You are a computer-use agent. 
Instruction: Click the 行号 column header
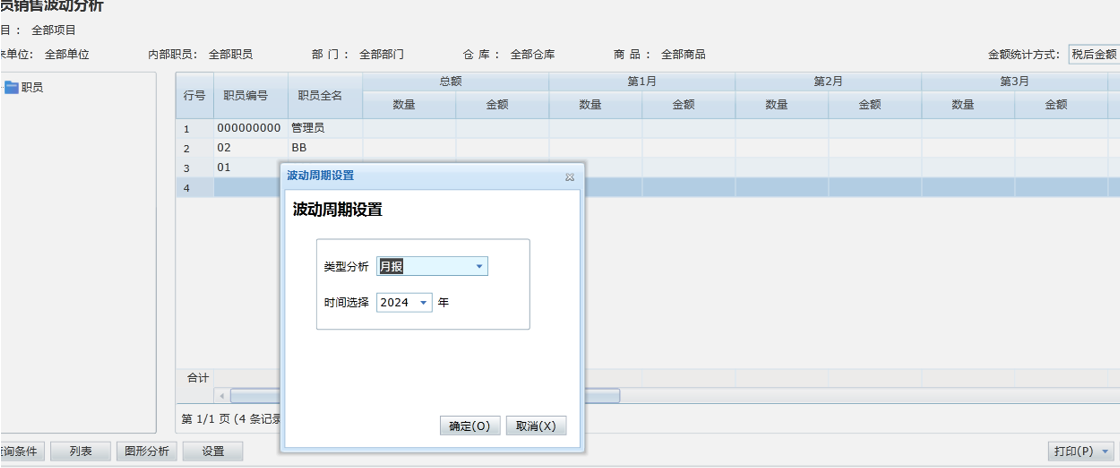point(195,95)
